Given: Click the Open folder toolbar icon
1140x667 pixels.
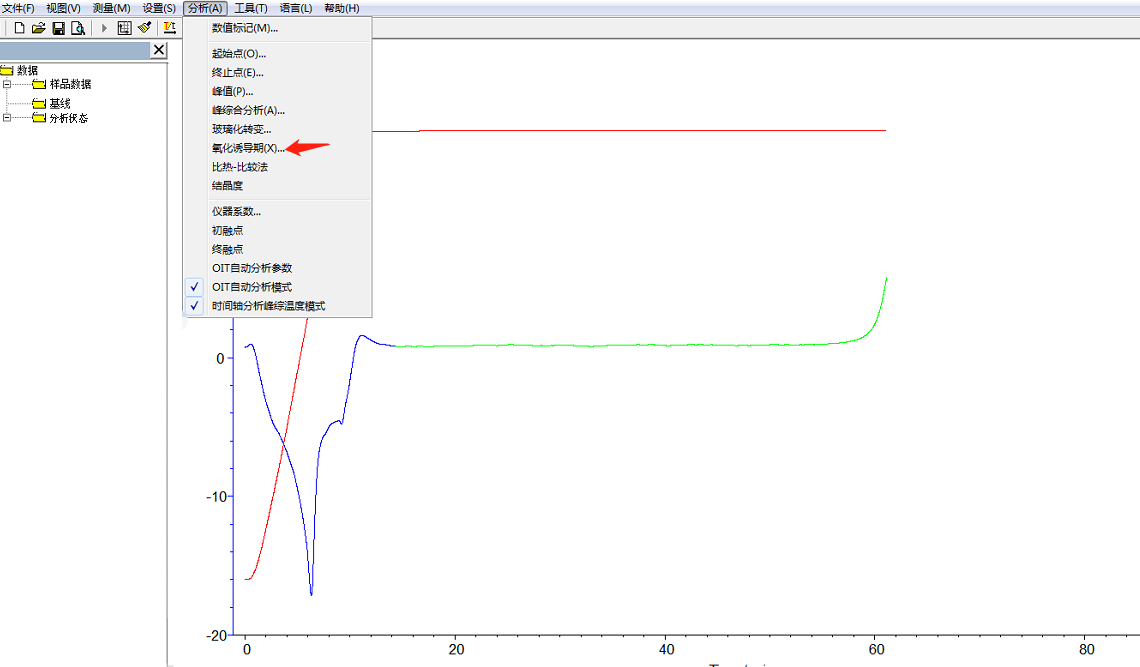Looking at the screenshot, I should 39,28.
